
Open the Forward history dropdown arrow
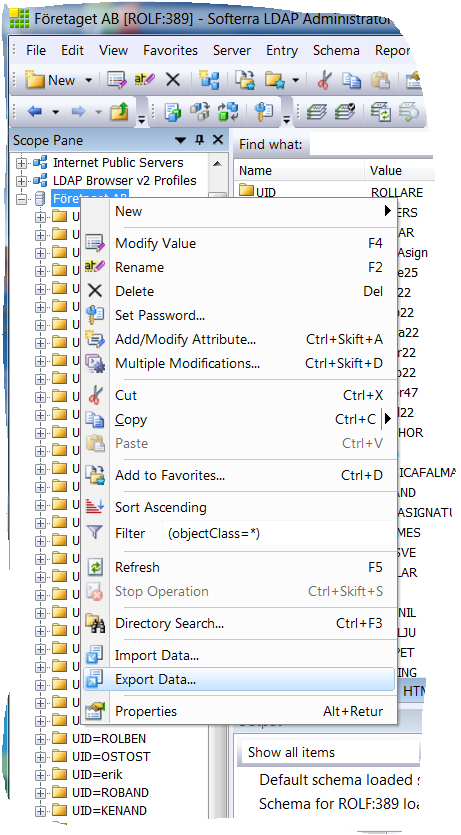[x=98, y=112]
